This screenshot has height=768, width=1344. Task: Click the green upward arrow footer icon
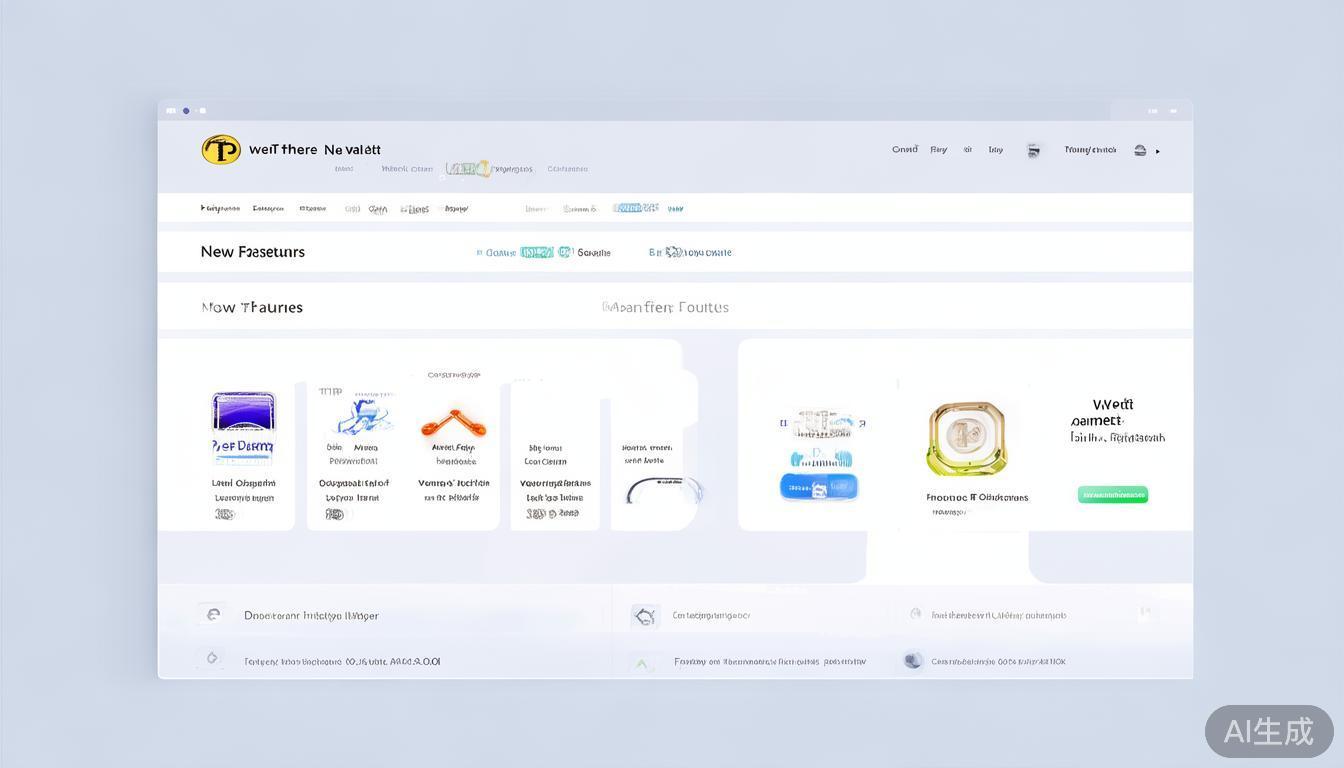(x=641, y=662)
